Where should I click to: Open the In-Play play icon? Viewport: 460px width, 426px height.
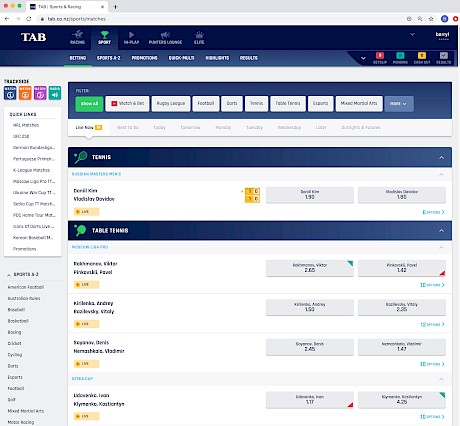(x=131, y=34)
